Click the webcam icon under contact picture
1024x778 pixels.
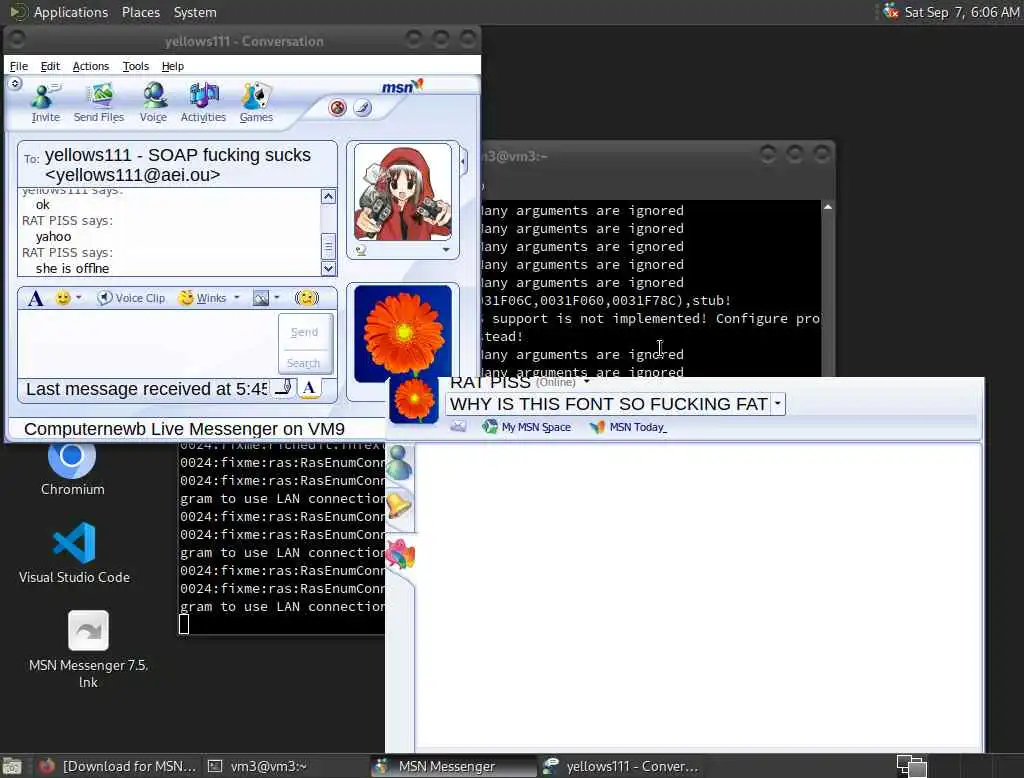360,250
